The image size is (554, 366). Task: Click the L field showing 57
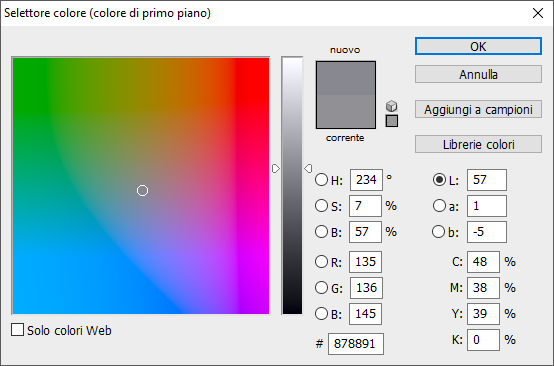click(487, 180)
